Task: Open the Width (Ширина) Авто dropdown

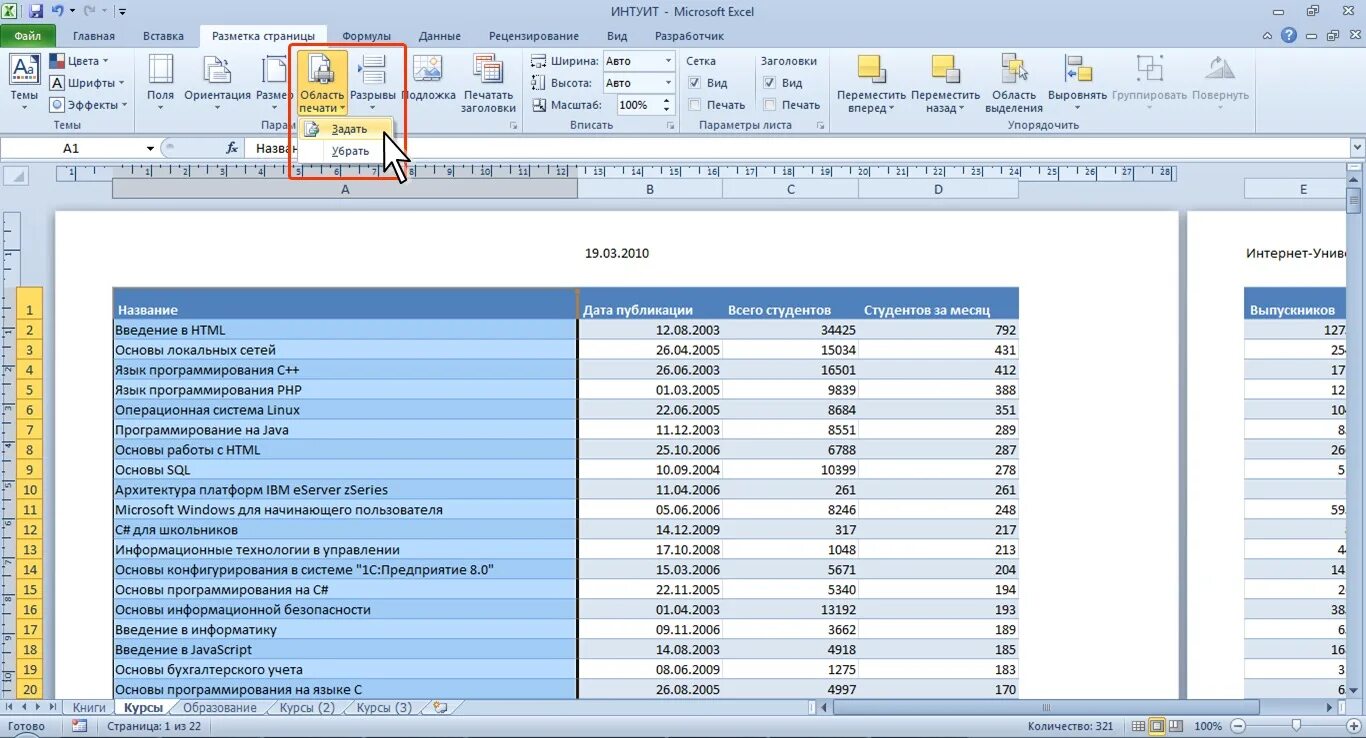Action: [667, 61]
